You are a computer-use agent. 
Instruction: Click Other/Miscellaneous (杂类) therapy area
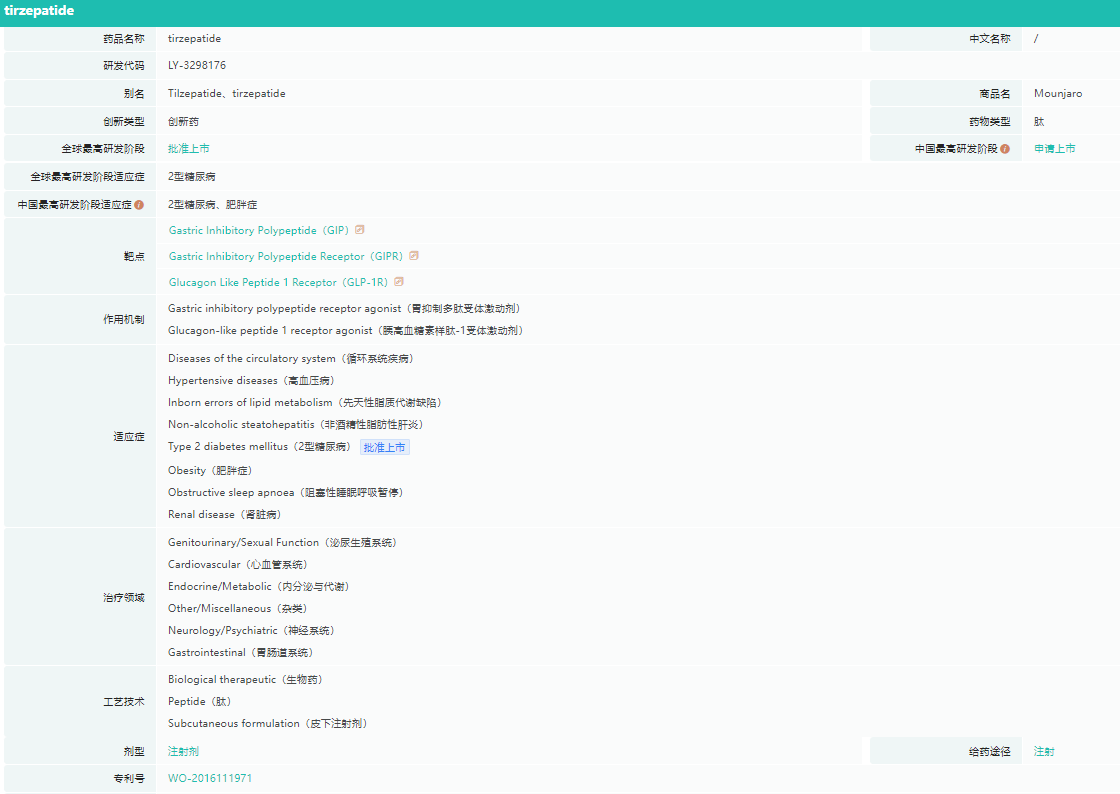pyautogui.click(x=238, y=609)
